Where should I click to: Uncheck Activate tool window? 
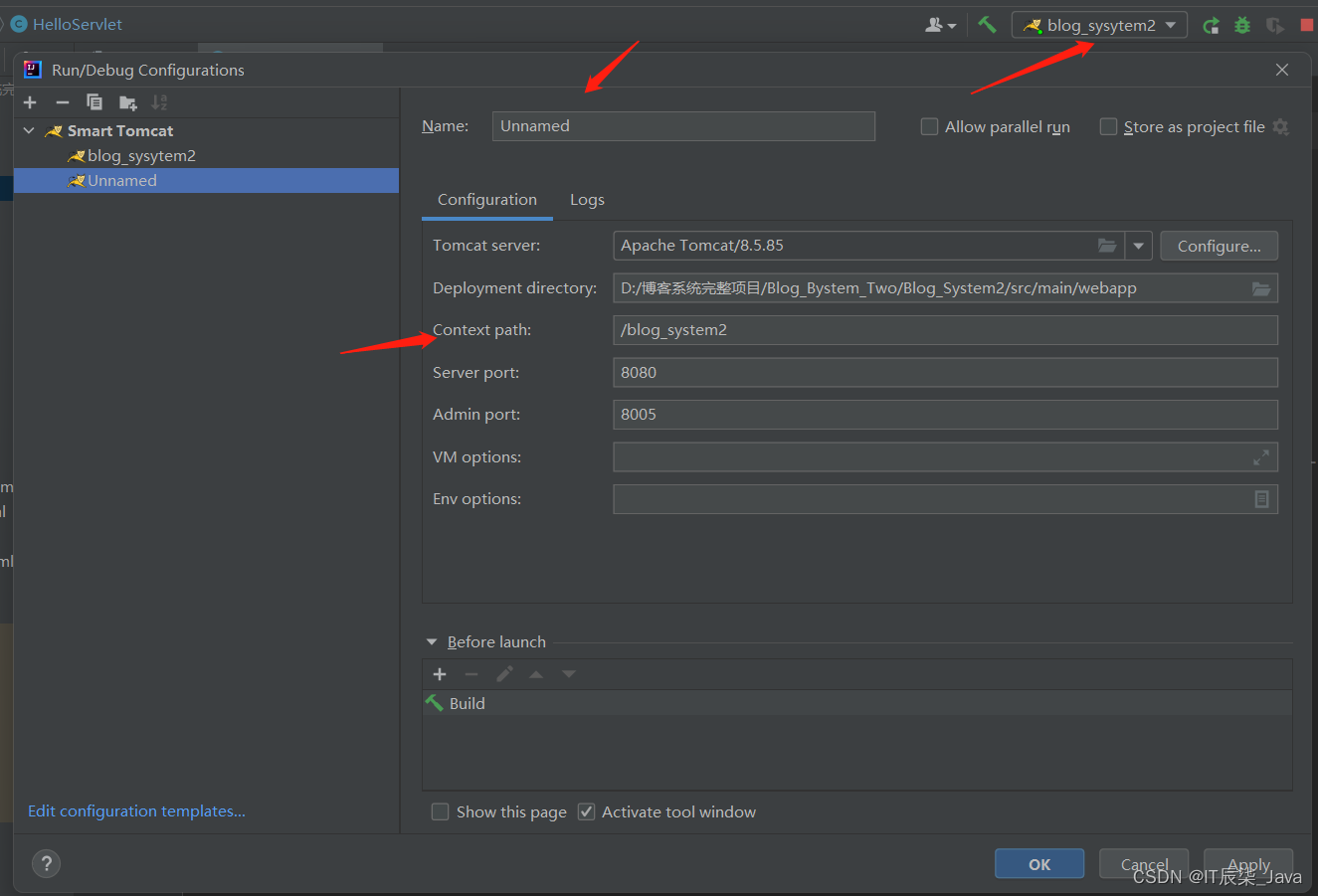pos(586,811)
